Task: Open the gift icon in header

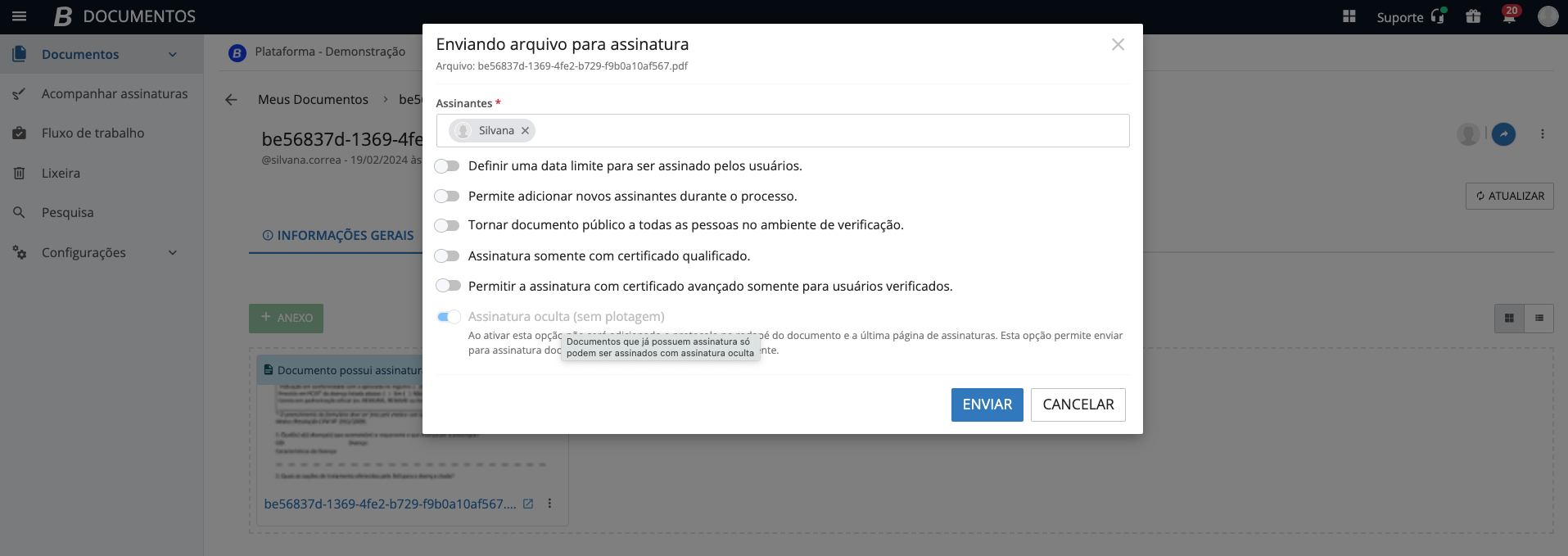Action: pos(1473,16)
